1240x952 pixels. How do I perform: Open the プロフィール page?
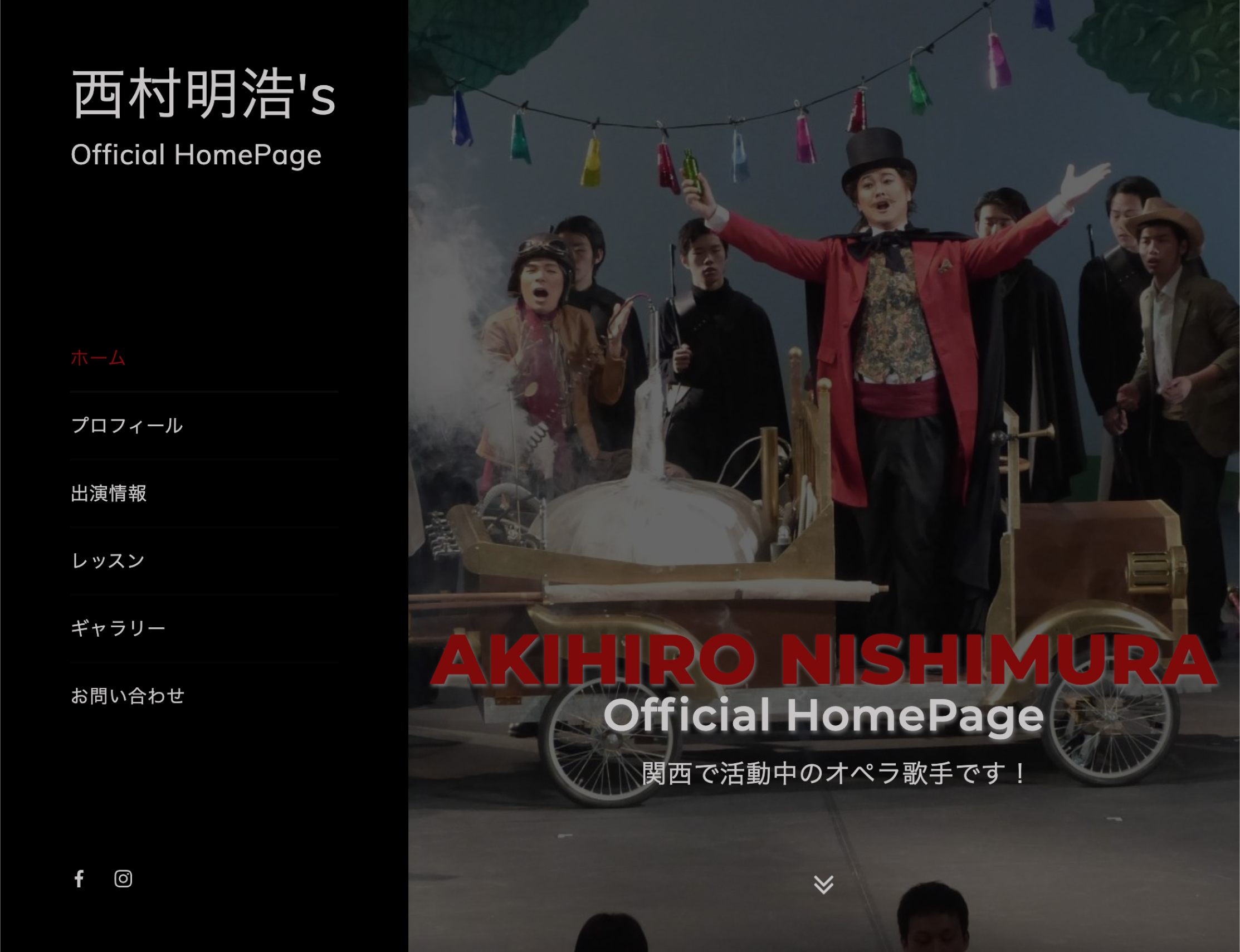point(126,425)
